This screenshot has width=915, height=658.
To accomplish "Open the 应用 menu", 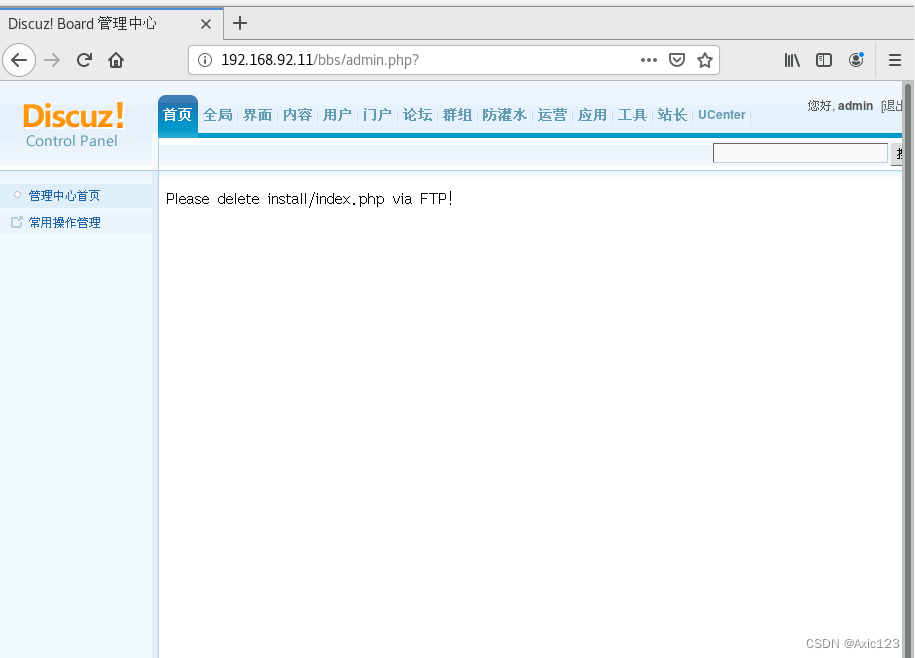I will pyautogui.click(x=592, y=115).
